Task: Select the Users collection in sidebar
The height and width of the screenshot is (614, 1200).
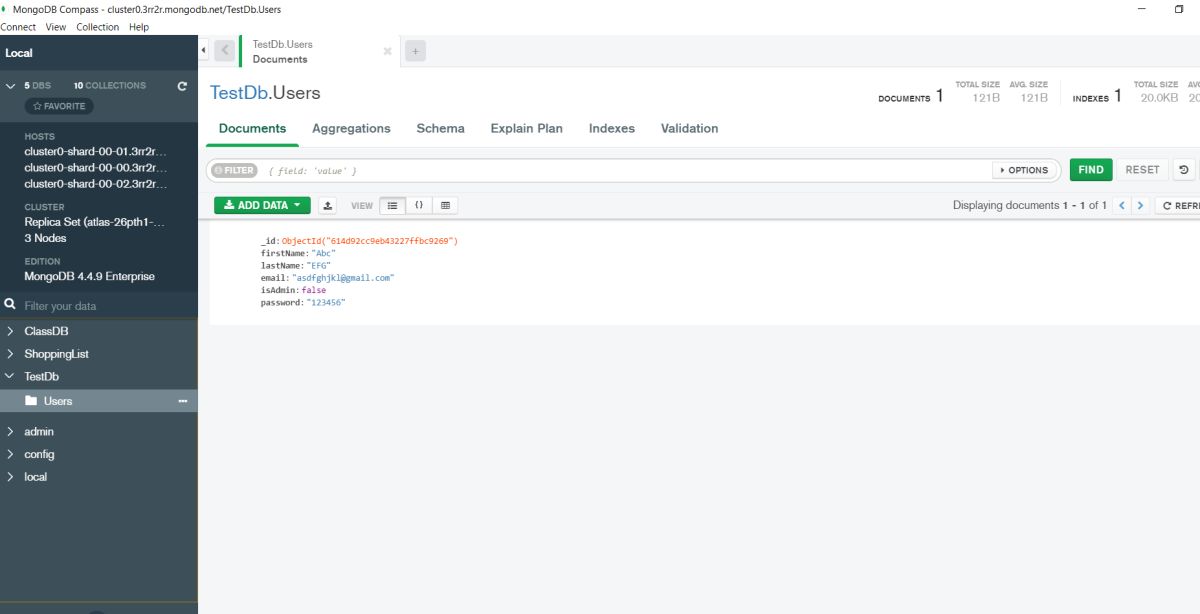Action: click(99, 401)
